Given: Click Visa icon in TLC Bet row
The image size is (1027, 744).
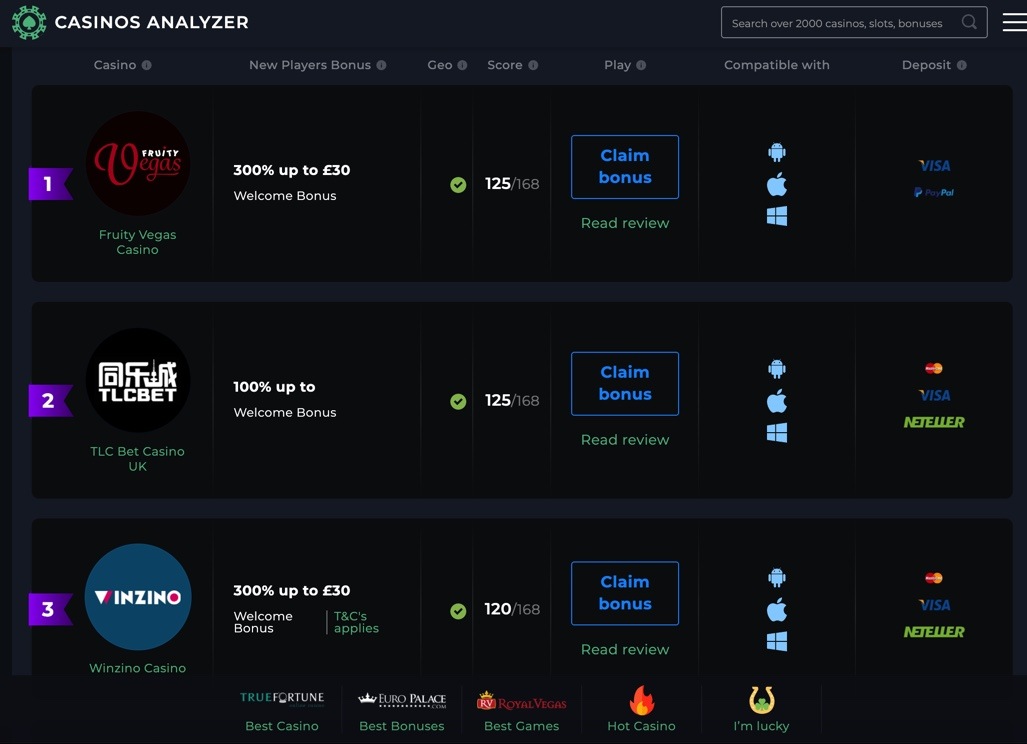Looking at the screenshot, I should pyautogui.click(x=934, y=396).
